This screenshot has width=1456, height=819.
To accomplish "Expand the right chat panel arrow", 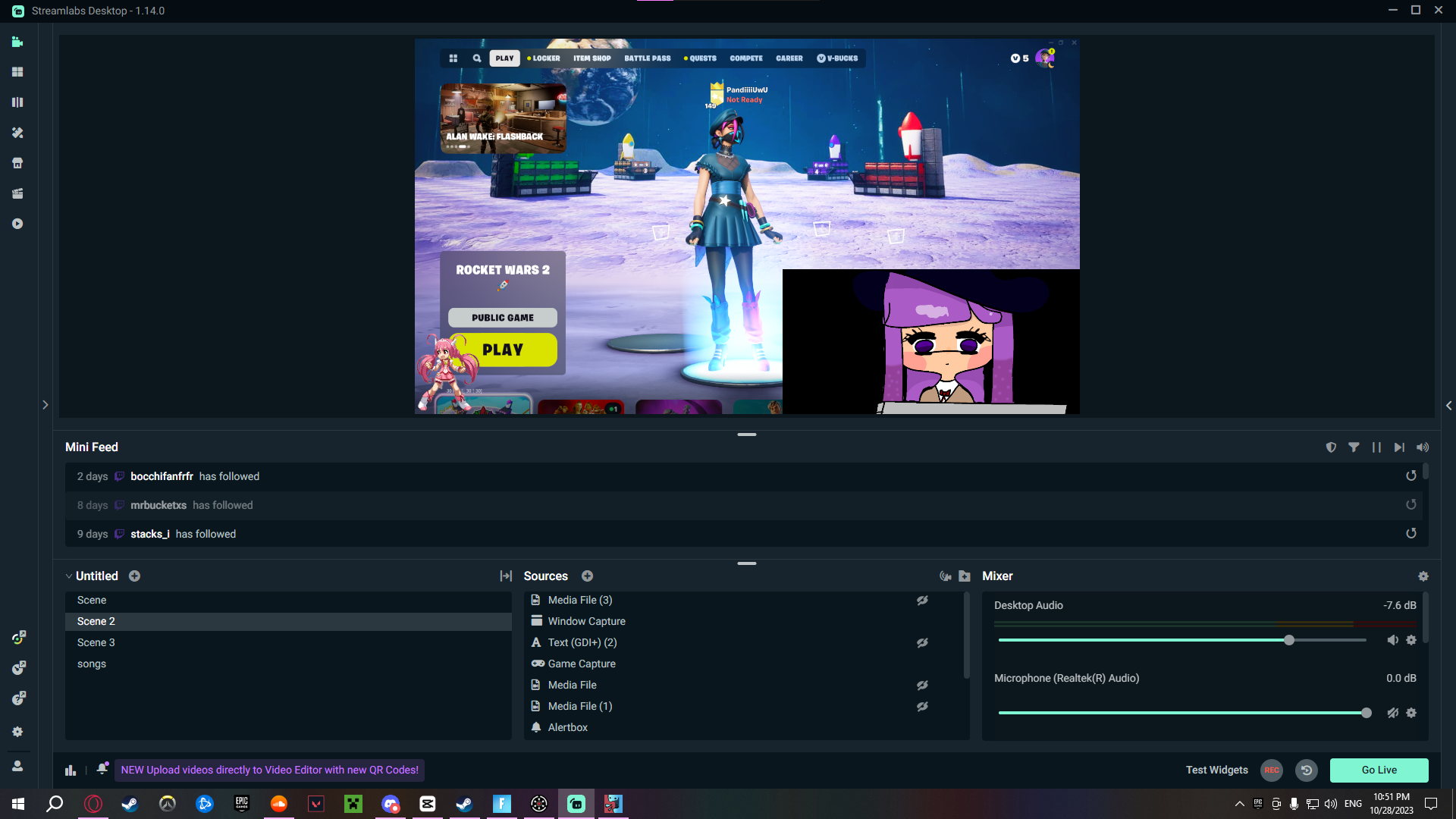I will coord(1448,406).
